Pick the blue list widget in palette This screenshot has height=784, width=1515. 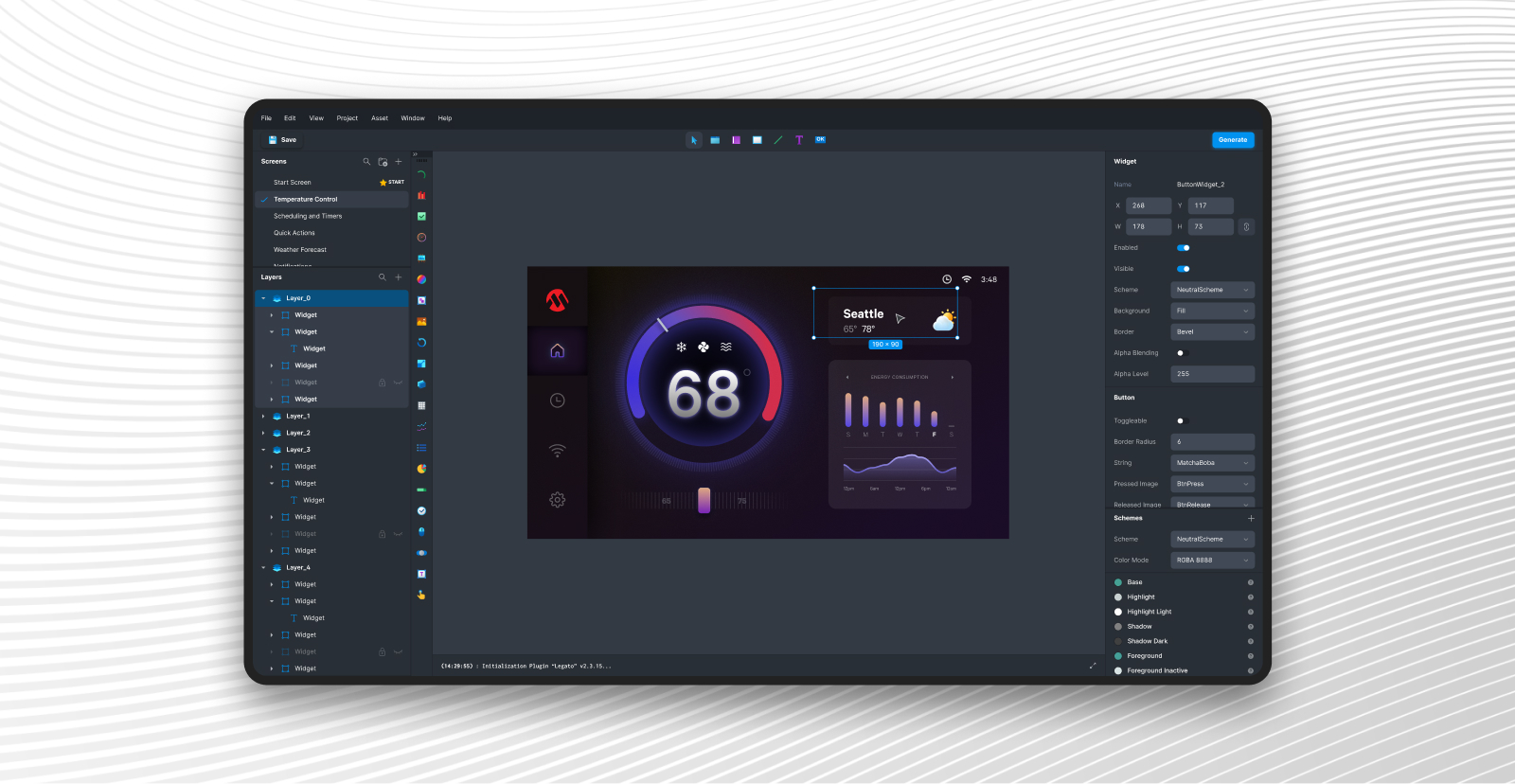click(421, 448)
